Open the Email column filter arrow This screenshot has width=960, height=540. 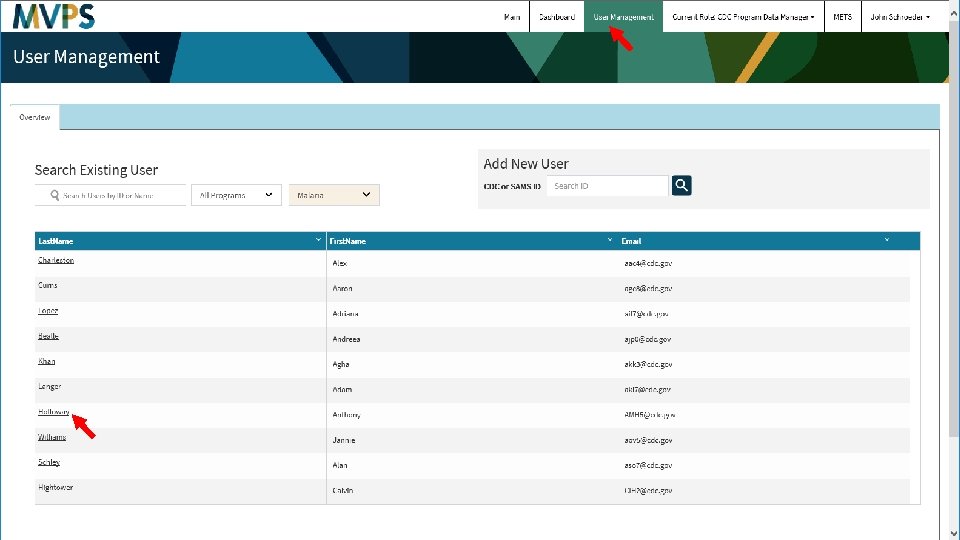coord(887,240)
